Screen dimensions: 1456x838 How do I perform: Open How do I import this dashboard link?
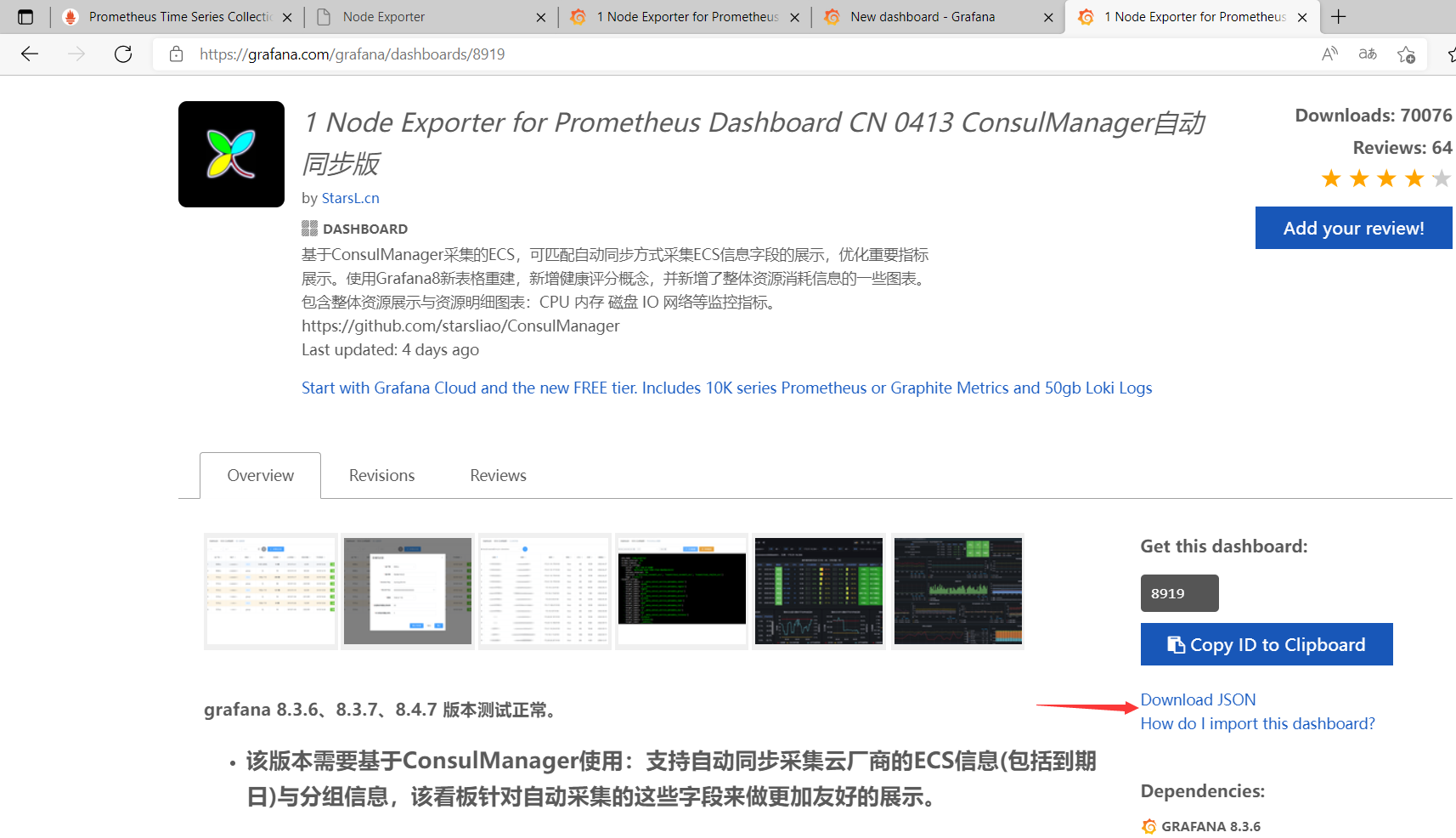tap(1257, 723)
